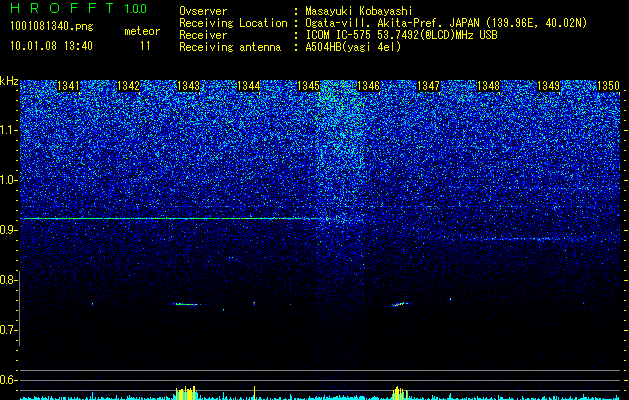This screenshot has height=400, width=629.
Task: Click the meteor count 11
Action: pyautogui.click(x=145, y=46)
